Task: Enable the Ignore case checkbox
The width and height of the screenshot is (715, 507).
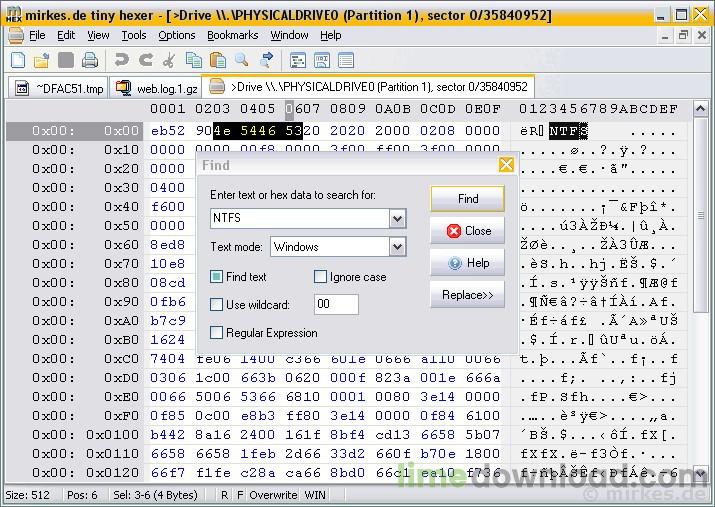Action: (321, 277)
